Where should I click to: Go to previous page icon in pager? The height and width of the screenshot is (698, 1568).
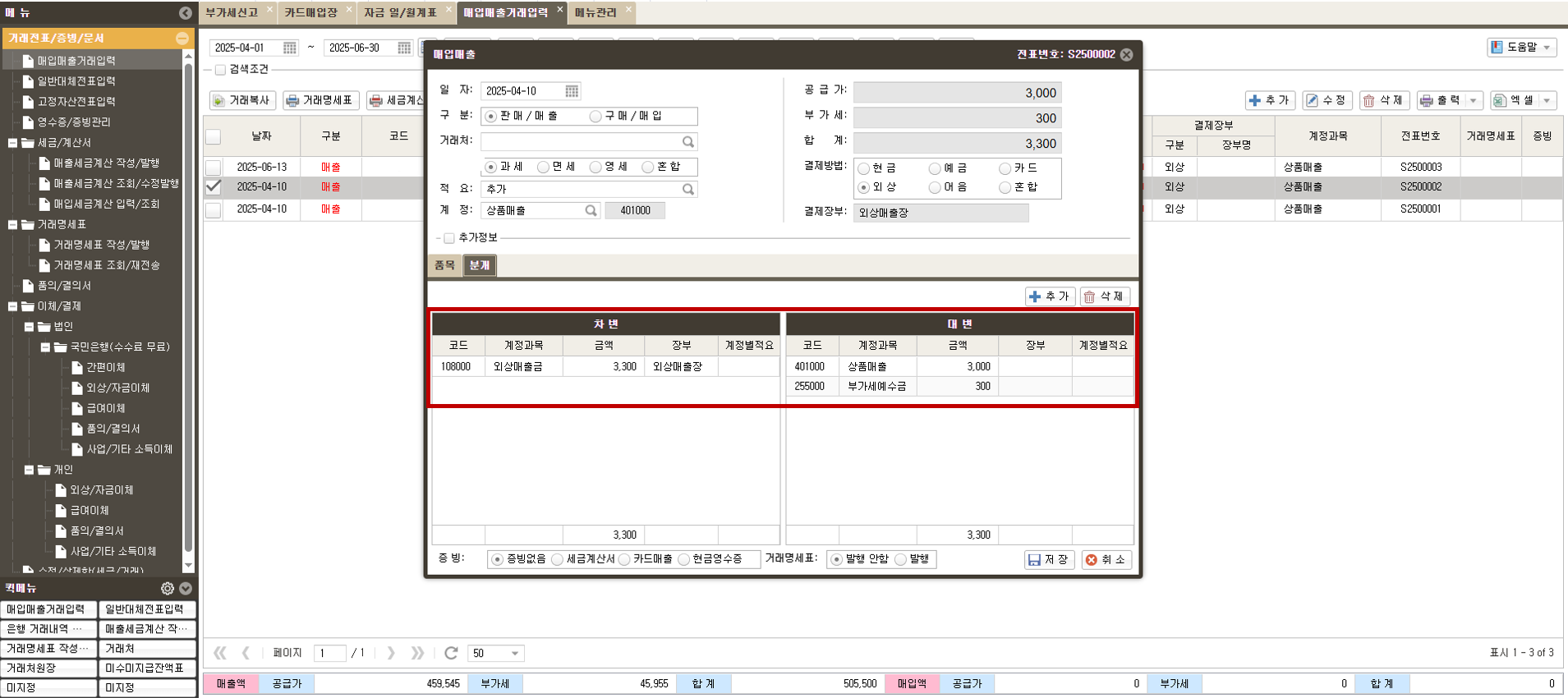246,653
